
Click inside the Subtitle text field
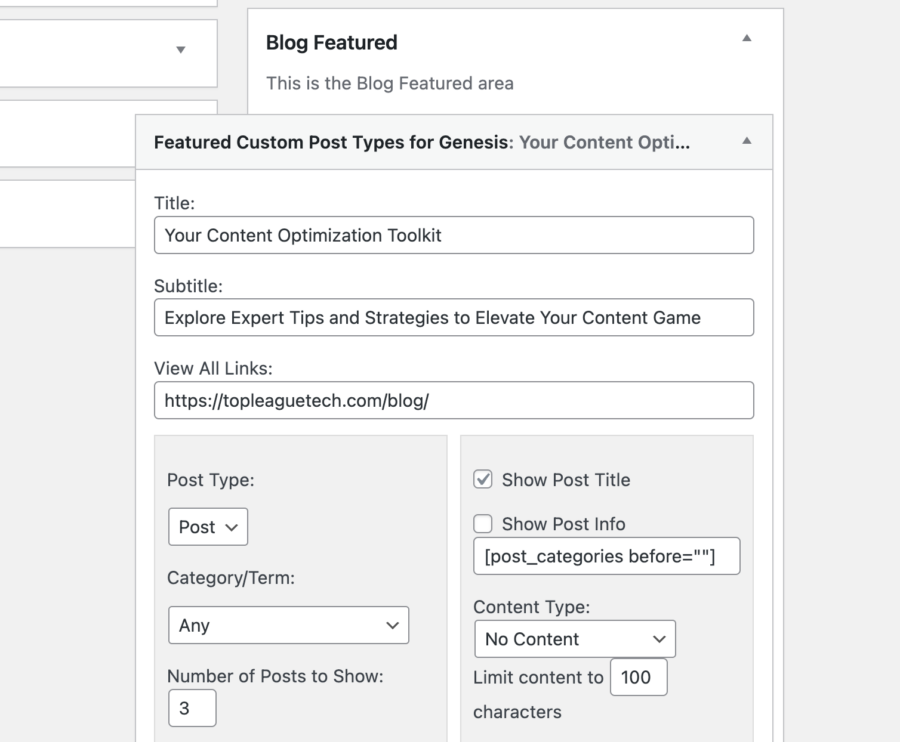coord(454,317)
